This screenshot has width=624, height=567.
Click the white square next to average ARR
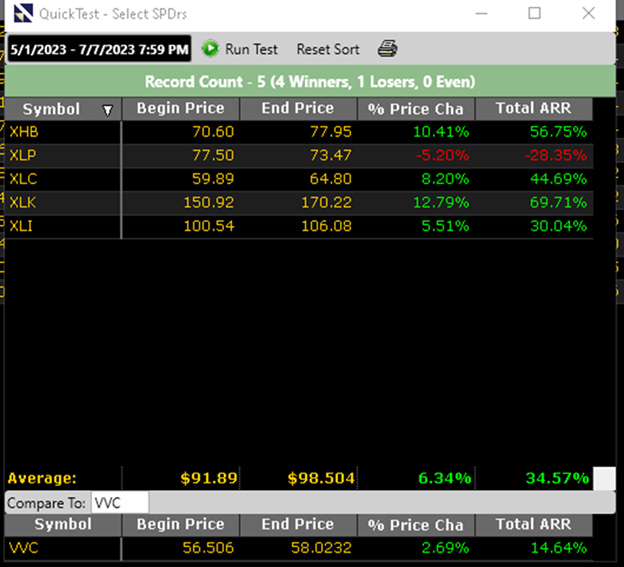[604, 479]
